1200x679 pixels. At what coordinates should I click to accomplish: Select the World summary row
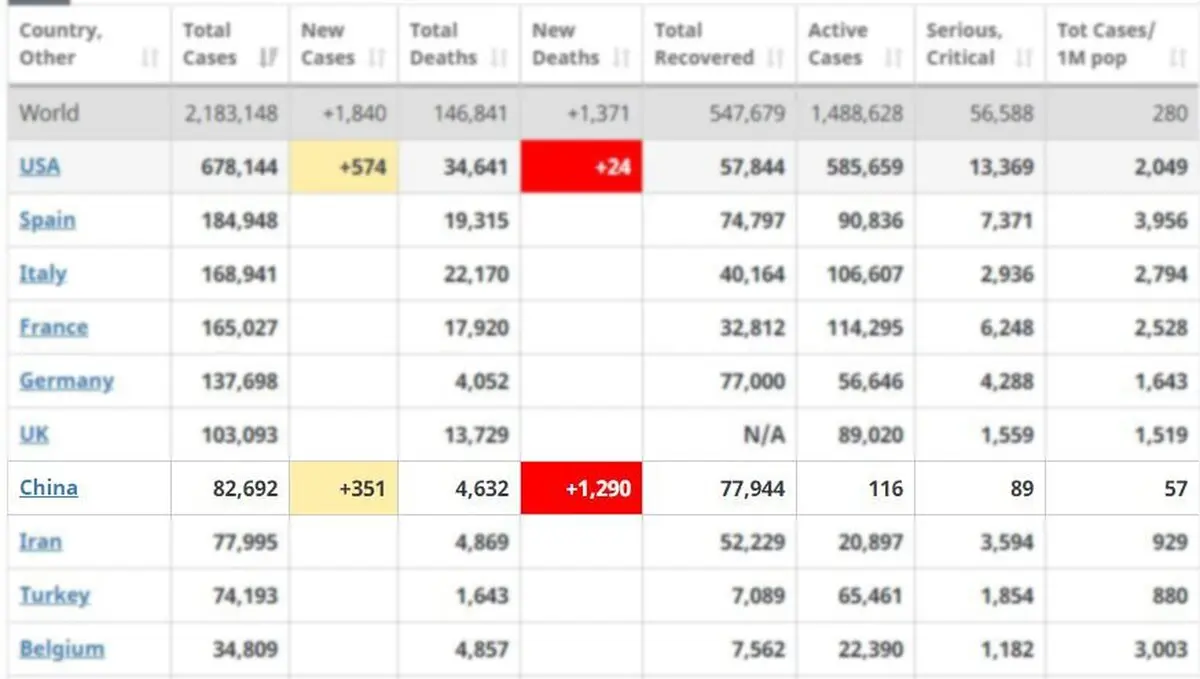[600, 113]
